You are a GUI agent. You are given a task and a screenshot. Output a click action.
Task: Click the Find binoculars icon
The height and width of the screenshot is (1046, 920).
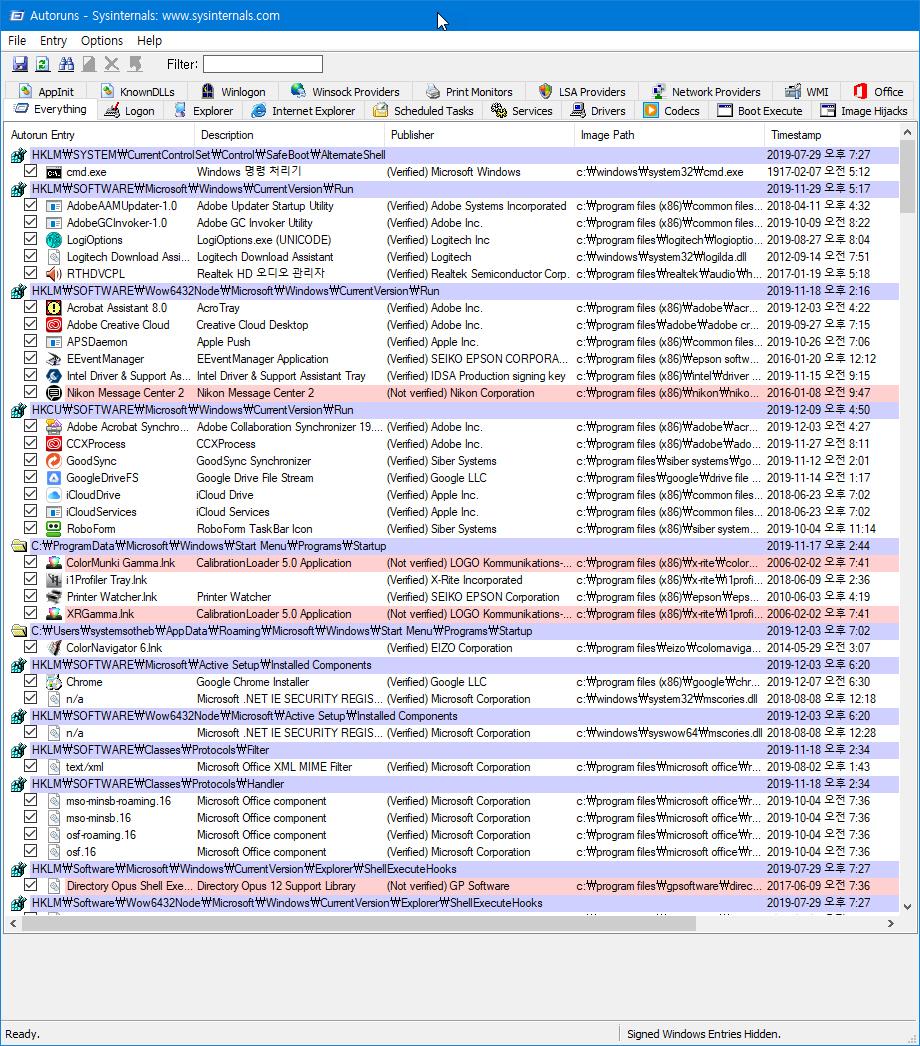coord(66,64)
